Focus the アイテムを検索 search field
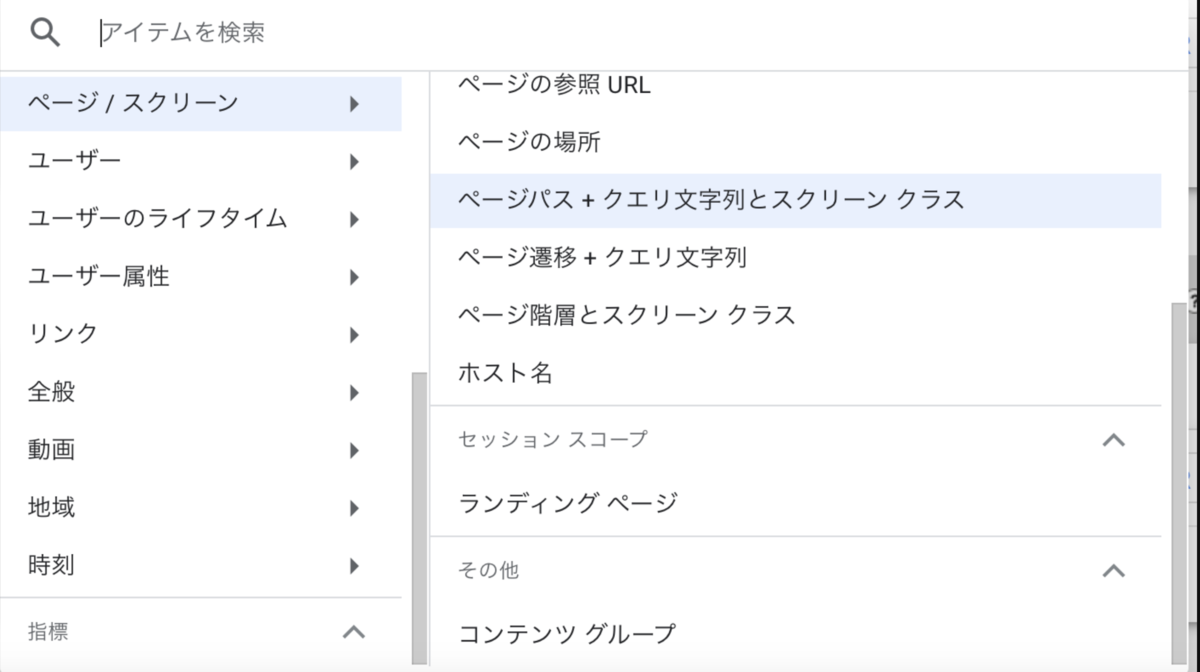This screenshot has width=1200, height=672. [640, 33]
